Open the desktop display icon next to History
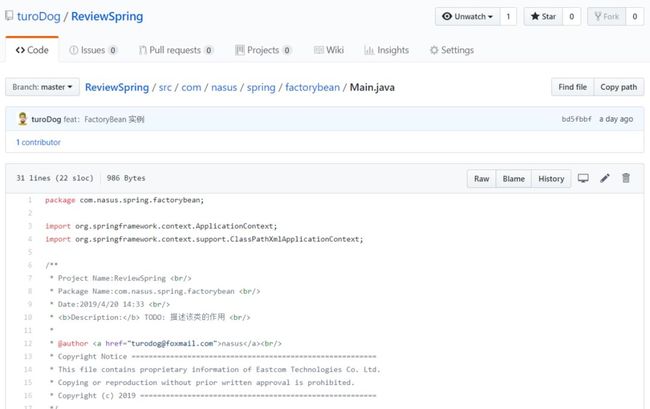650x409 pixels. [x=583, y=178]
